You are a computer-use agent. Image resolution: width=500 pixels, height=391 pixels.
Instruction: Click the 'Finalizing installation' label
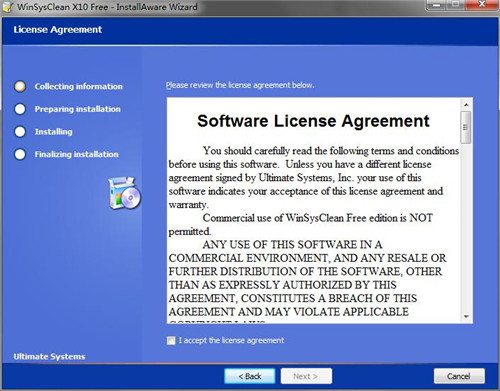click(x=77, y=154)
